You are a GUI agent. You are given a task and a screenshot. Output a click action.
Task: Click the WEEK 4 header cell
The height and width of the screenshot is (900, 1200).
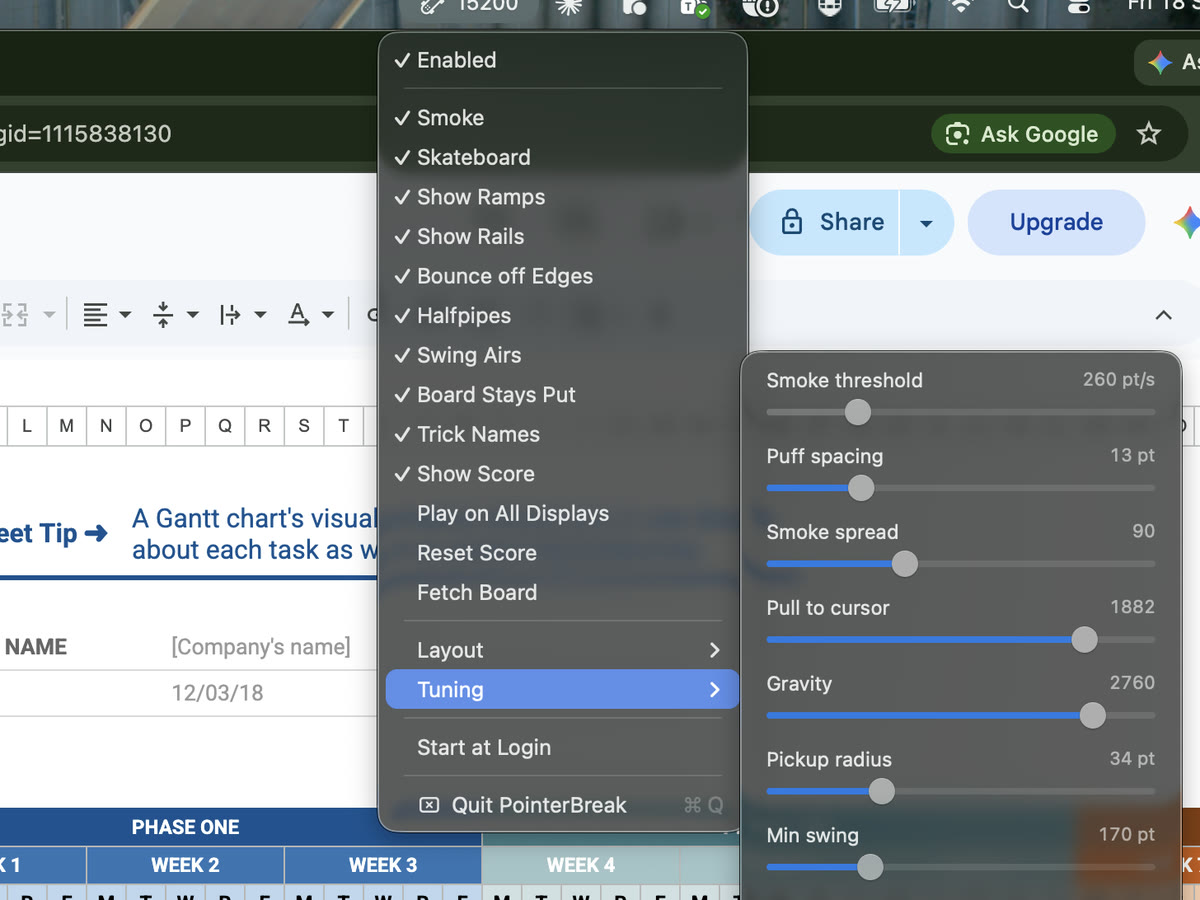pyautogui.click(x=581, y=865)
